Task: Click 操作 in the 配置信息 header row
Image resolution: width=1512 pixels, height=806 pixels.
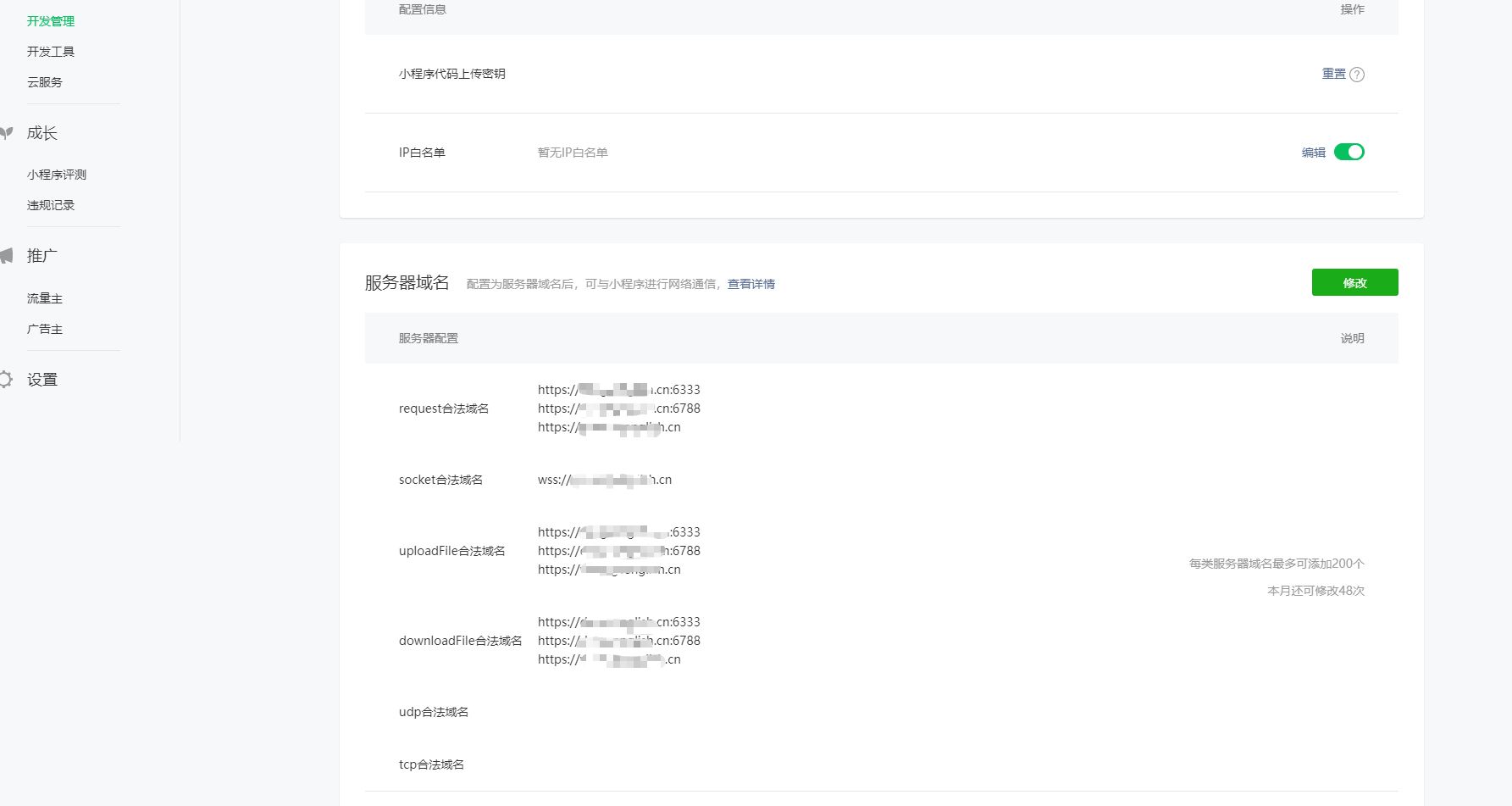Action: (x=1353, y=9)
